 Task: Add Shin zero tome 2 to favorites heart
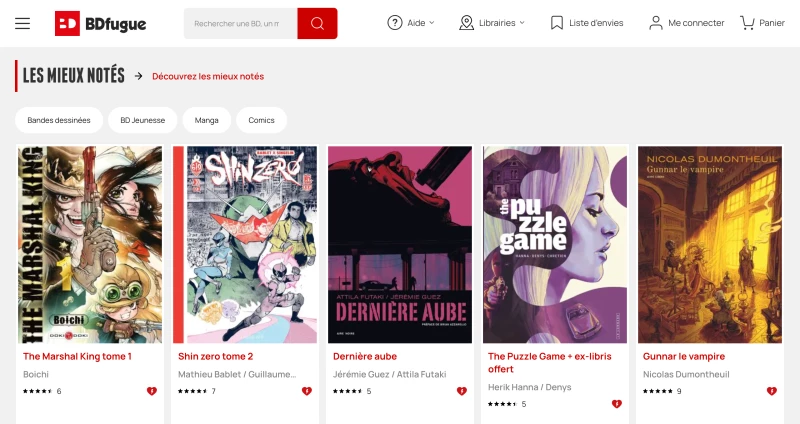pos(307,391)
